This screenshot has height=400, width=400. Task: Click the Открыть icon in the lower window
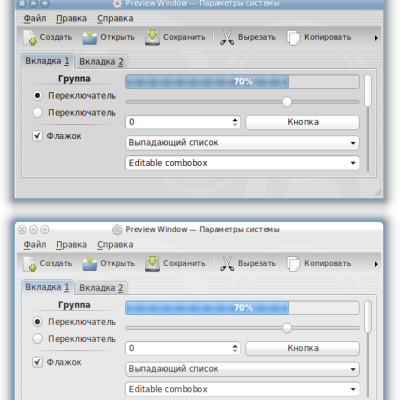click(90, 264)
